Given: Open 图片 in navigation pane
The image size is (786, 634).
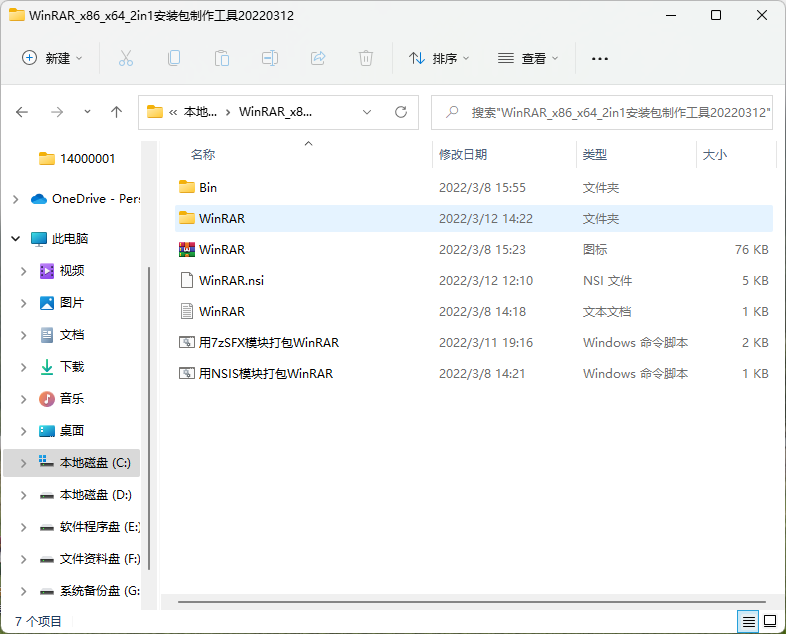Looking at the screenshot, I should click(62, 303).
